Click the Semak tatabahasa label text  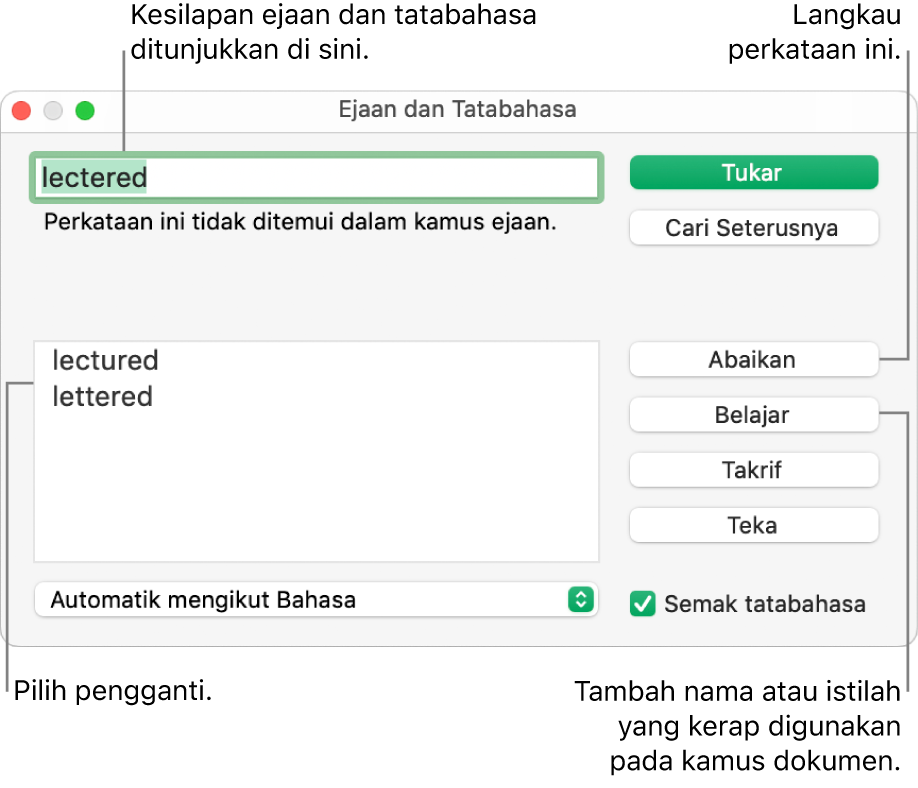click(x=764, y=604)
